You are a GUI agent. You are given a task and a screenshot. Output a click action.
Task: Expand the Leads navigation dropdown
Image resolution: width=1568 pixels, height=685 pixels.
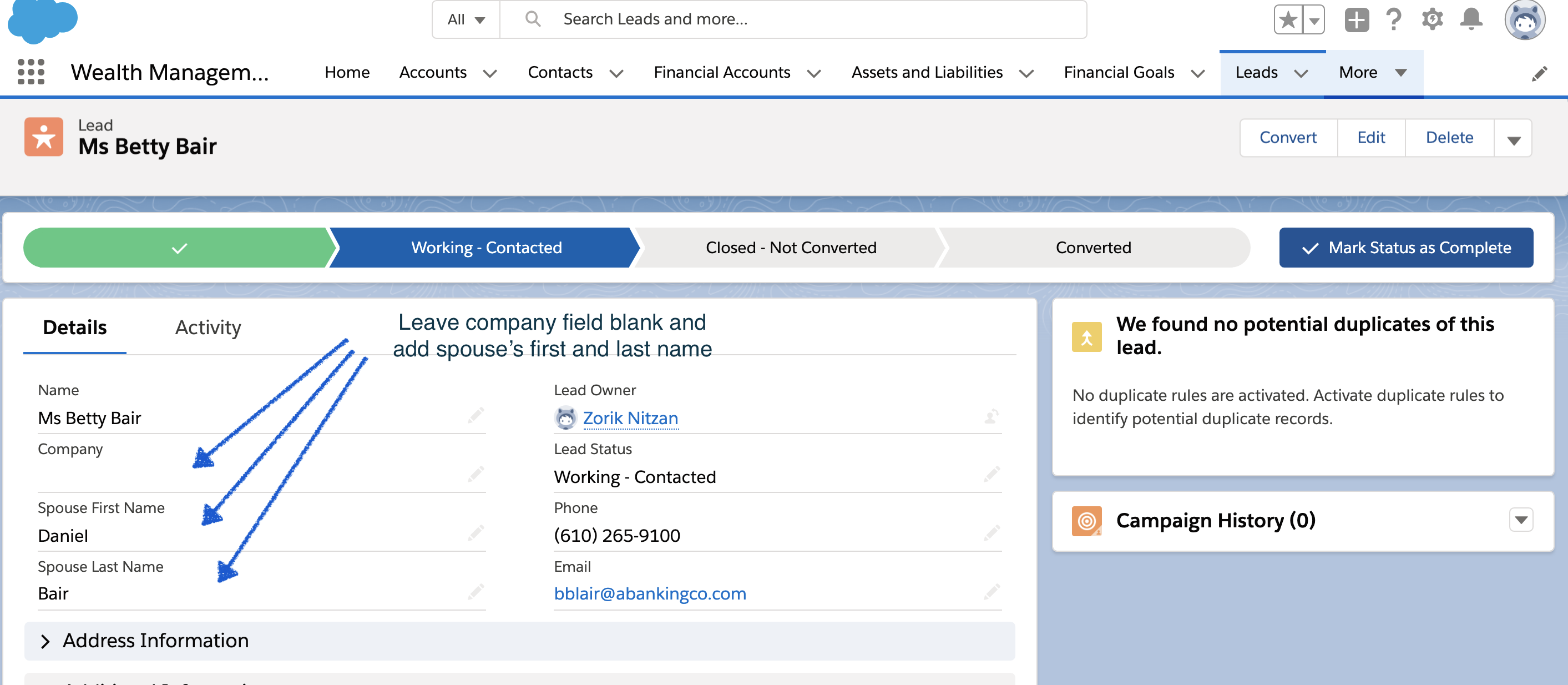[1301, 72]
